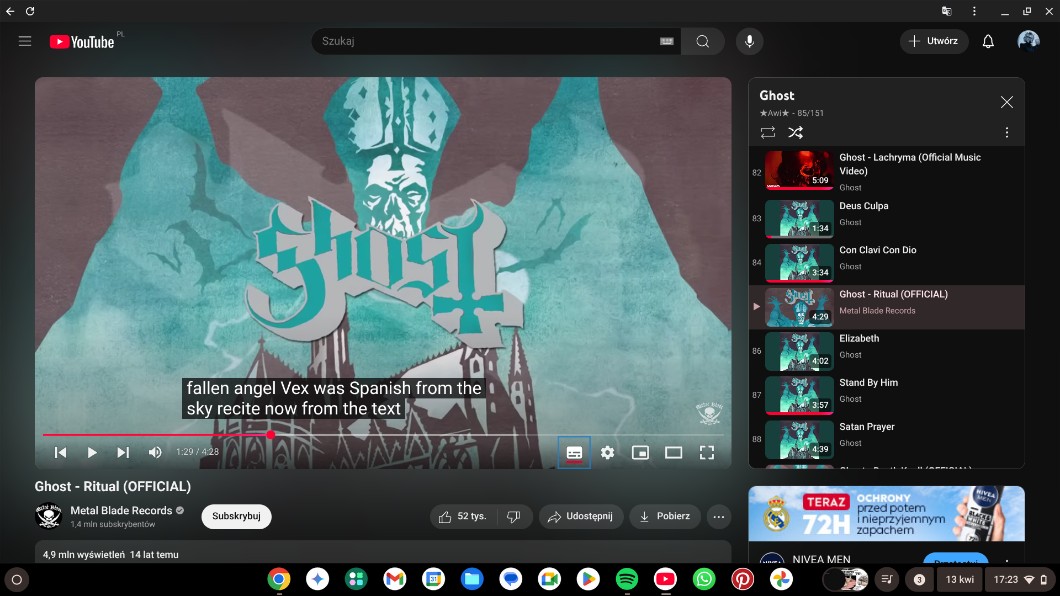
Task: Click the Udostępnij share button
Action: [581, 516]
